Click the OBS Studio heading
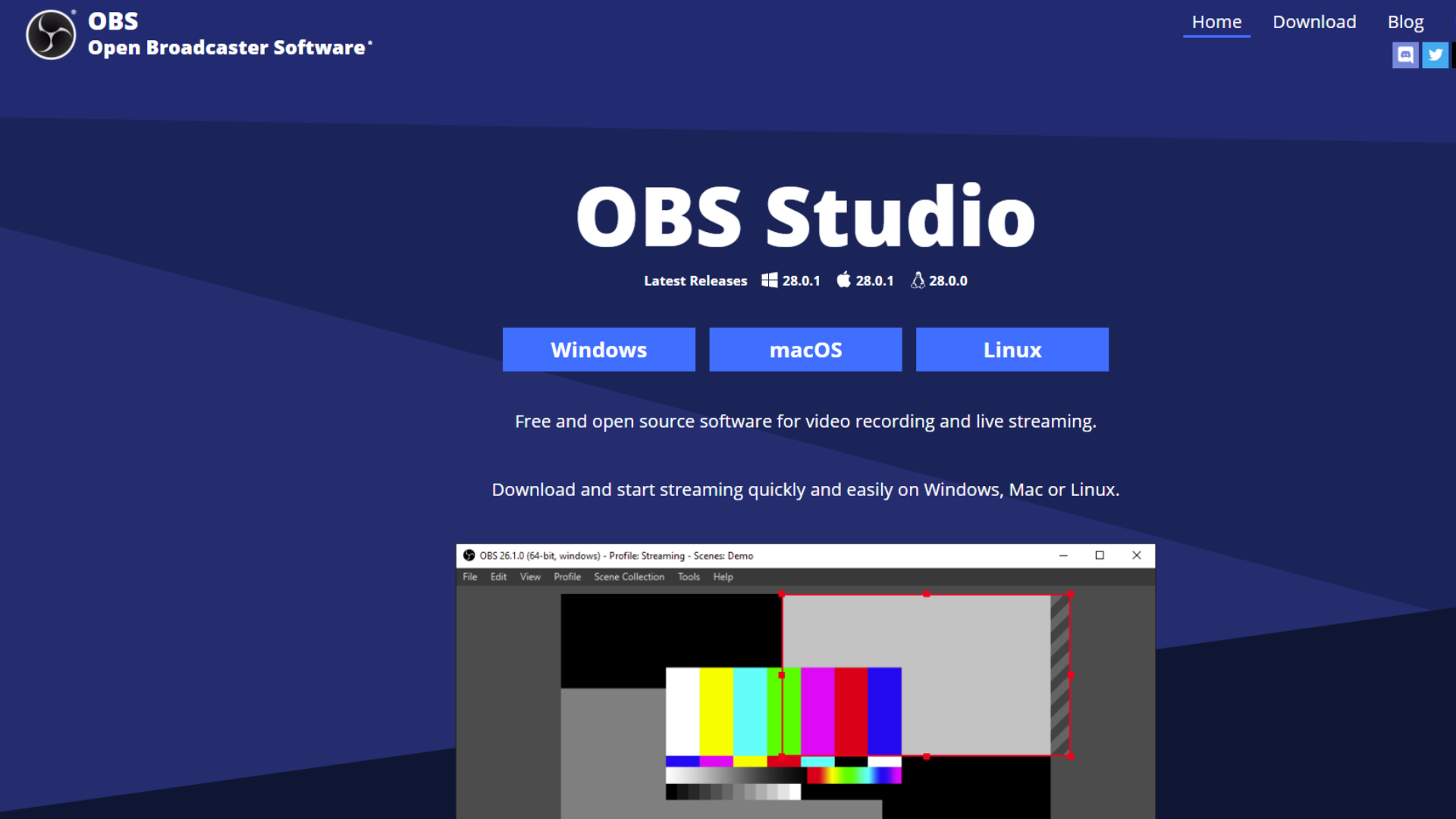 (x=805, y=217)
